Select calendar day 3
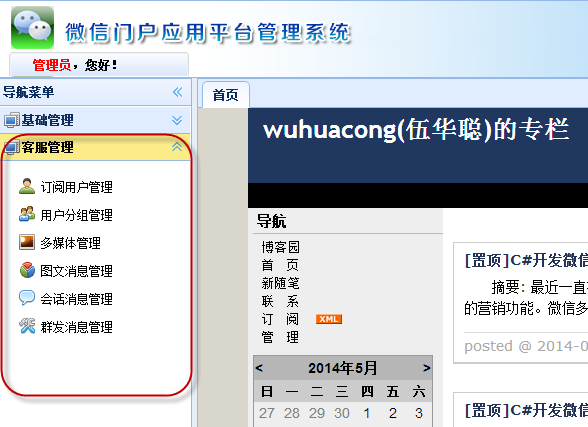The width and height of the screenshot is (588, 427). point(419,413)
